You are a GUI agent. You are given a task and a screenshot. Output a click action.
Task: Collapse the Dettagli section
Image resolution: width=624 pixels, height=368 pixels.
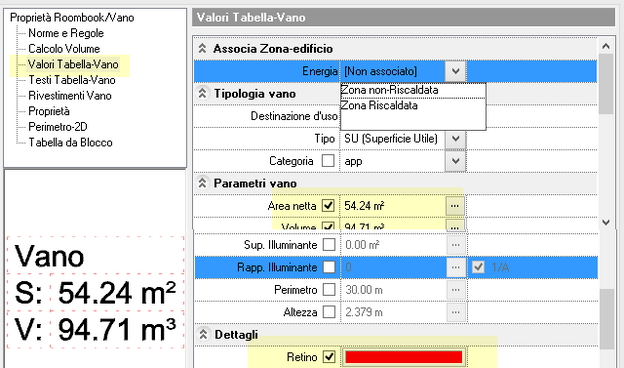coord(203,334)
